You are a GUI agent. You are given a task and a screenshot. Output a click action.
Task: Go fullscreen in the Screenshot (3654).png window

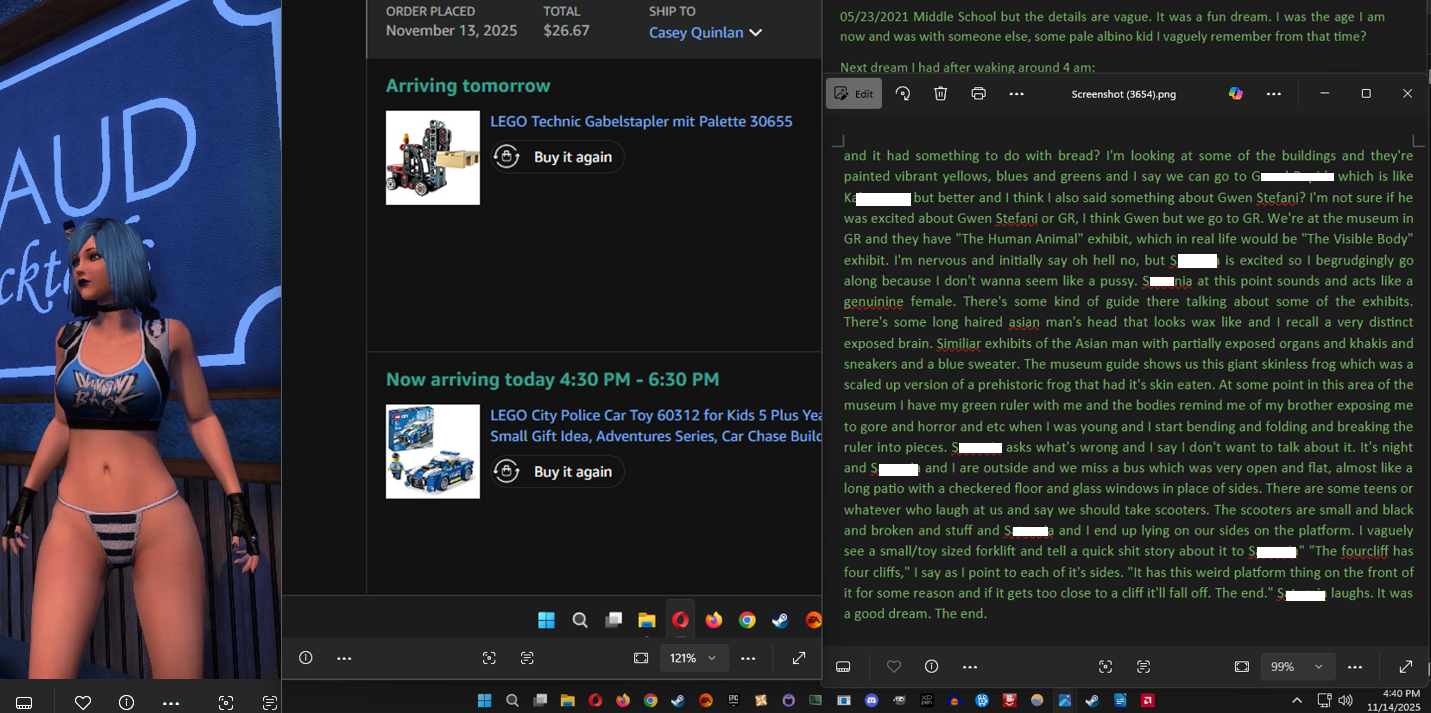1405,667
